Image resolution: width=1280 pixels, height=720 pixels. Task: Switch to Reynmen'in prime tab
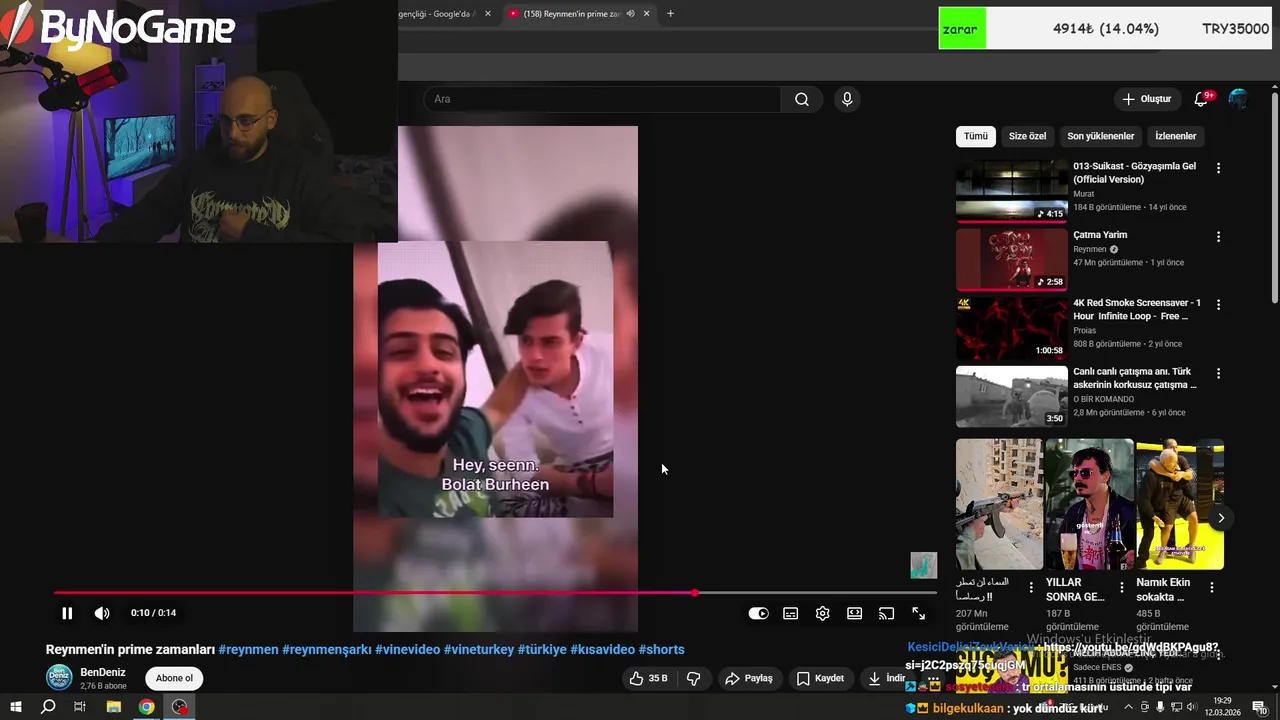point(570,13)
